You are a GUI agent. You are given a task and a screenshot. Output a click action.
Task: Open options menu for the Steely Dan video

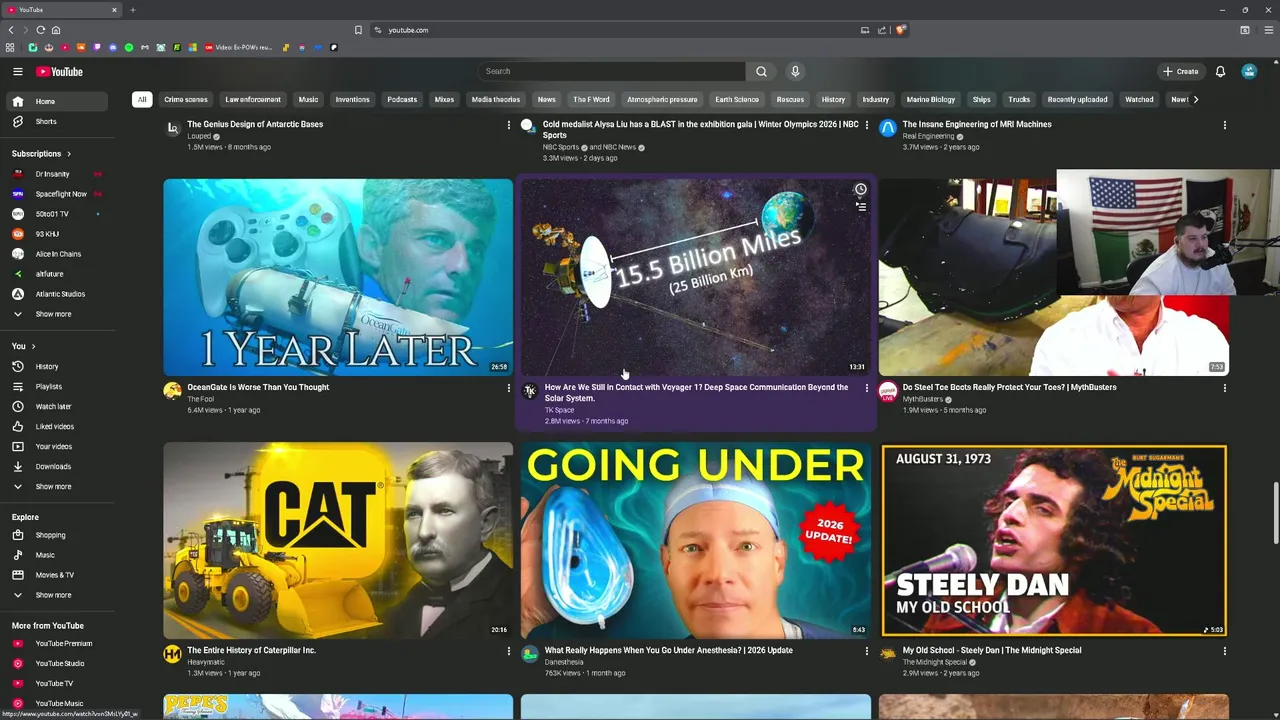(1224, 651)
